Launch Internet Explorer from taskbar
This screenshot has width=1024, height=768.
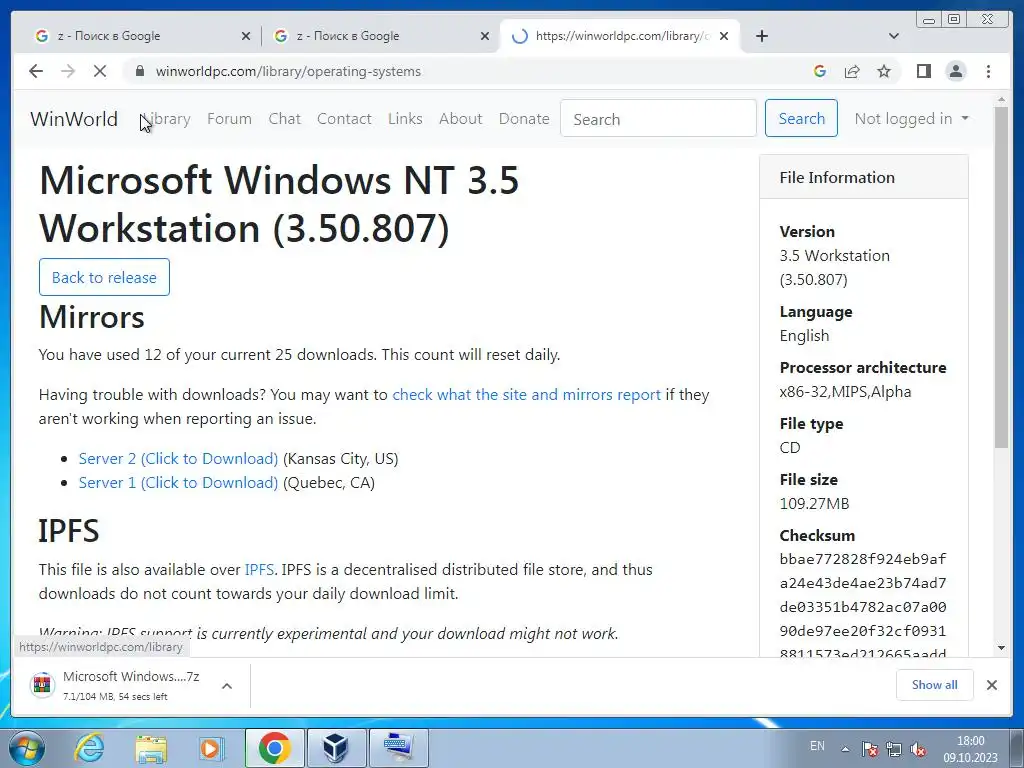coord(89,748)
